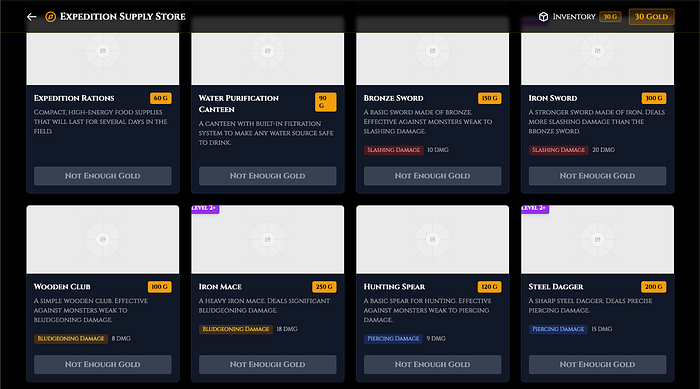
Task: Click the Inventory cube icon
Action: coord(543,17)
